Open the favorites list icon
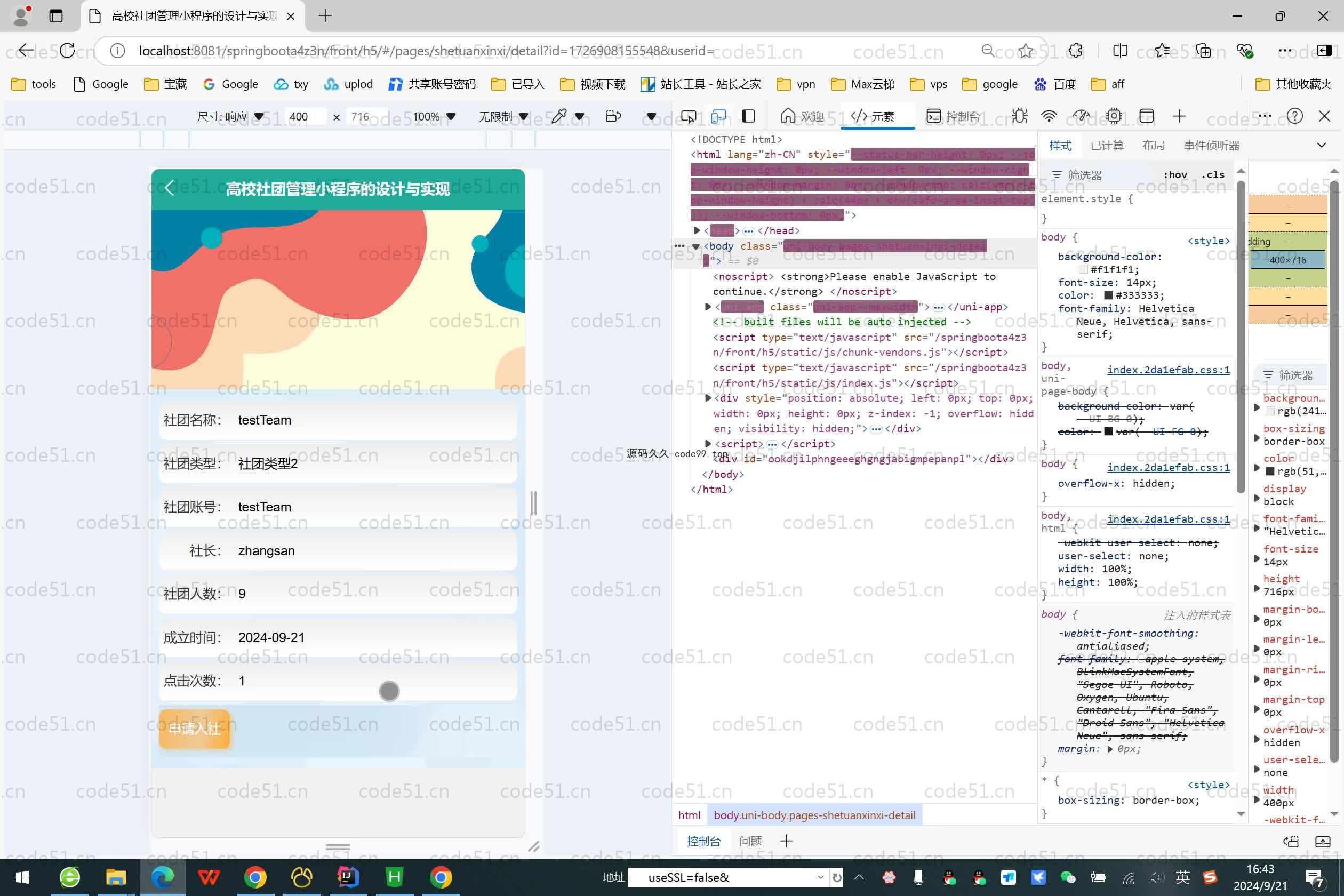Screen dimensions: 1344x896 tap(1162, 50)
